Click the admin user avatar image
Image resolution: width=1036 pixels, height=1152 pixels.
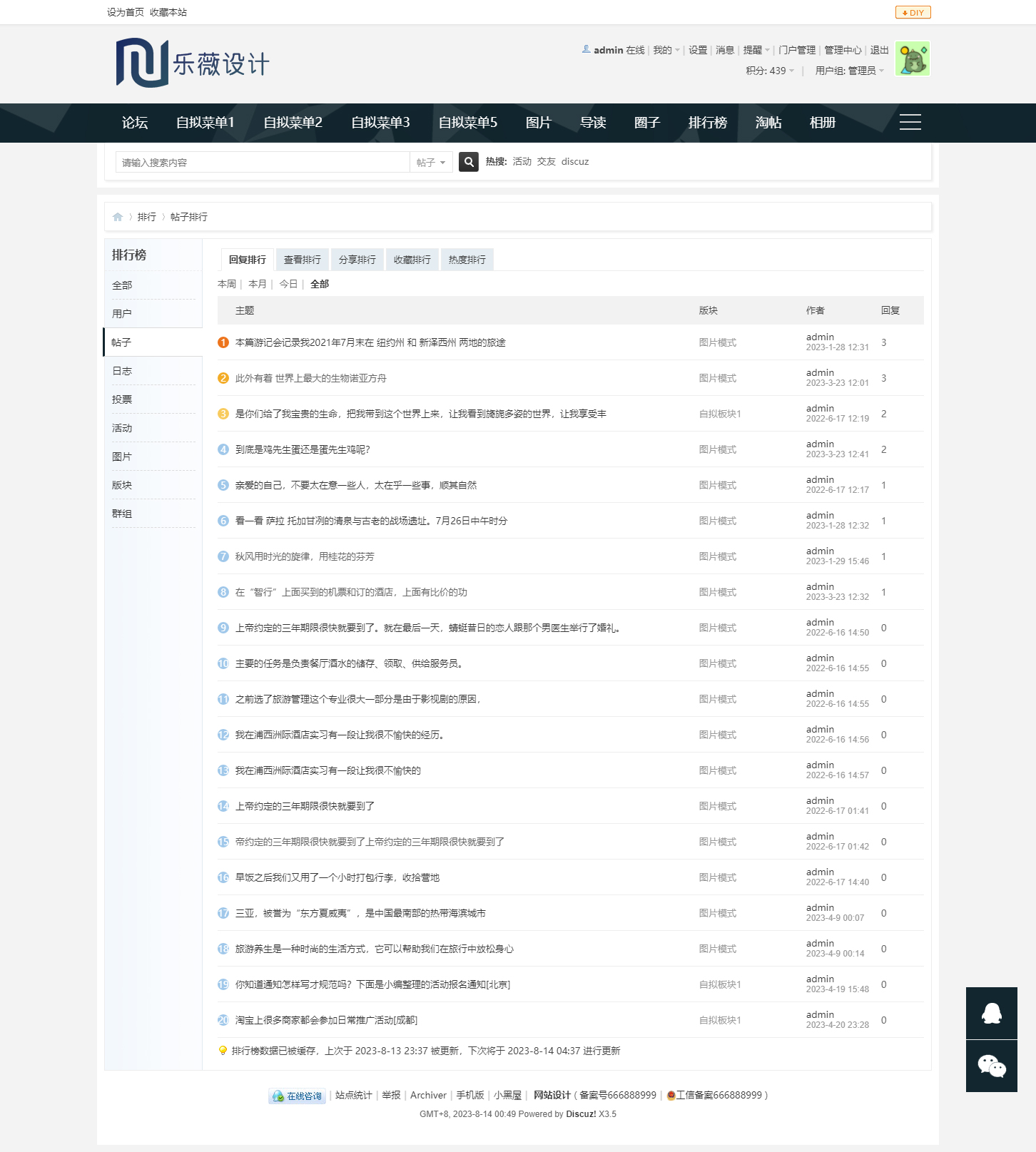pyautogui.click(x=912, y=59)
